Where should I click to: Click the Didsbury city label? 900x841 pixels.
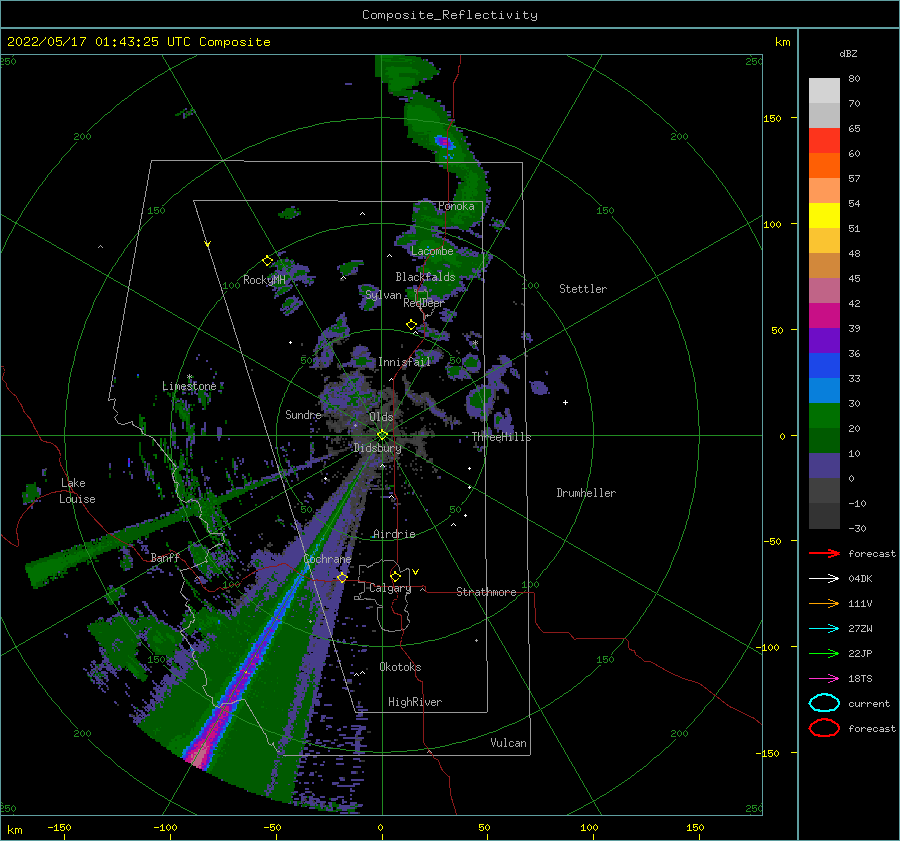[x=378, y=448]
